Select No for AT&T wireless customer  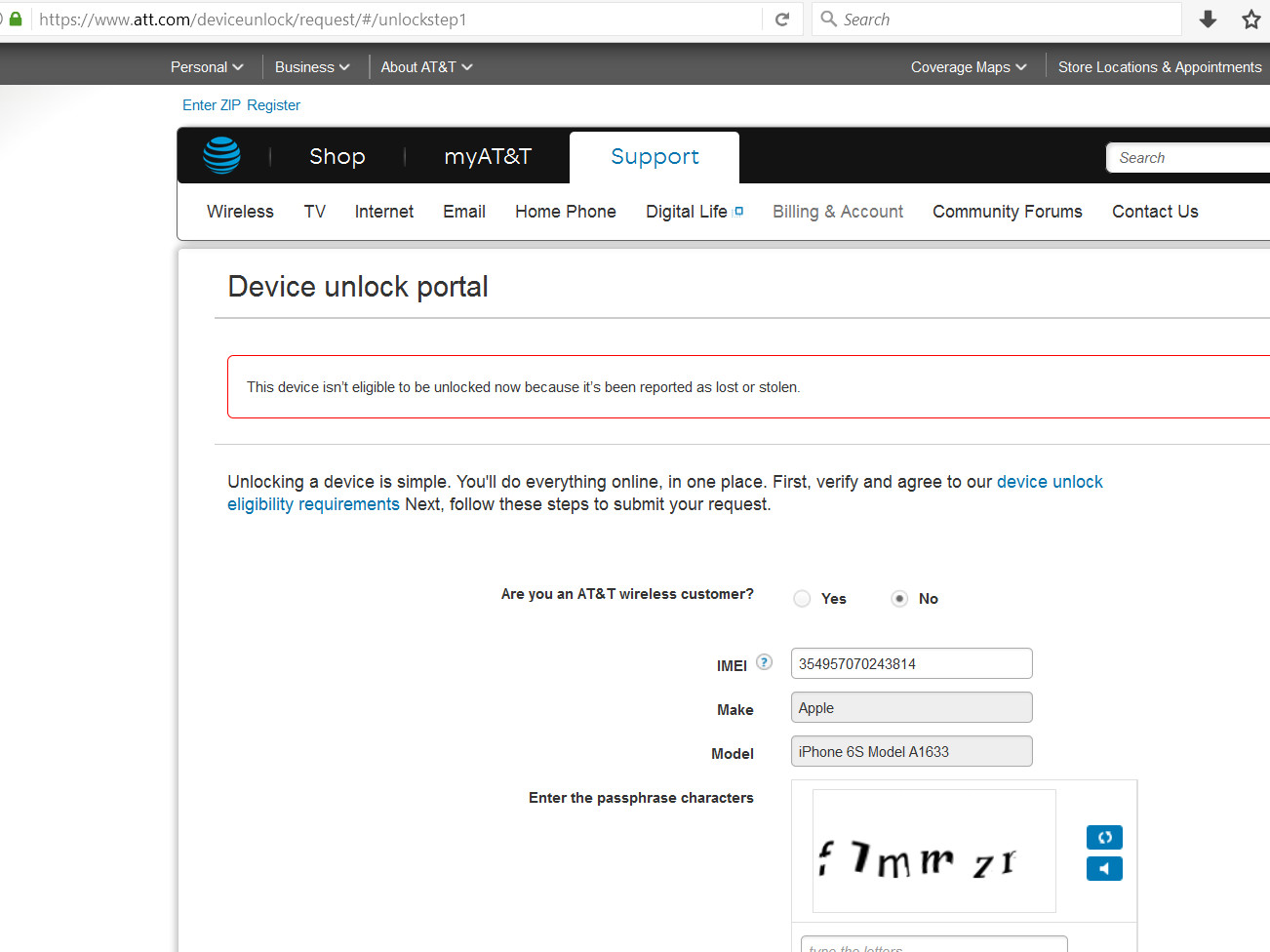pyautogui.click(x=899, y=599)
